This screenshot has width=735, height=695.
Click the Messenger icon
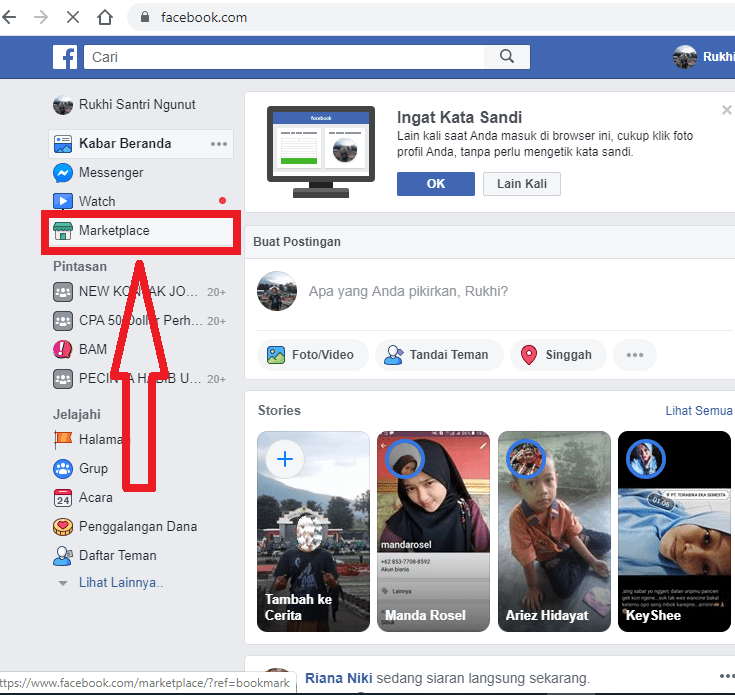click(63, 173)
